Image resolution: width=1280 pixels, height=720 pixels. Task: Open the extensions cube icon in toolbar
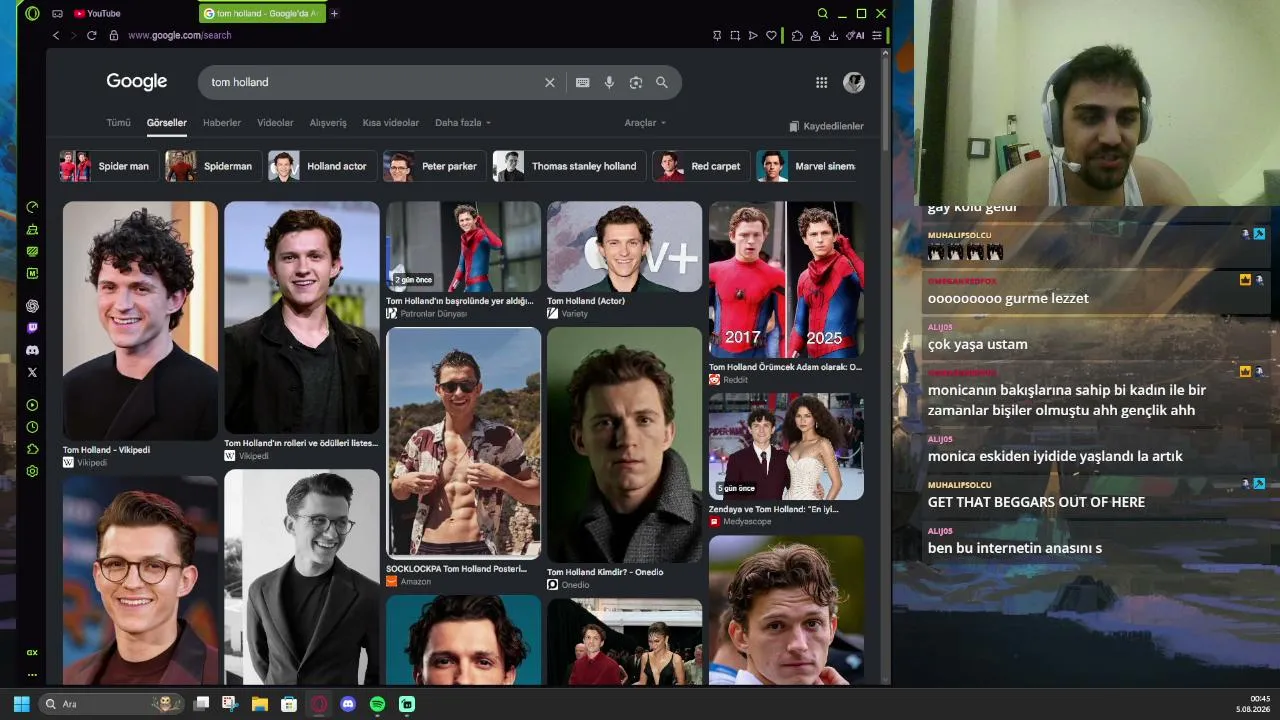pos(797,35)
